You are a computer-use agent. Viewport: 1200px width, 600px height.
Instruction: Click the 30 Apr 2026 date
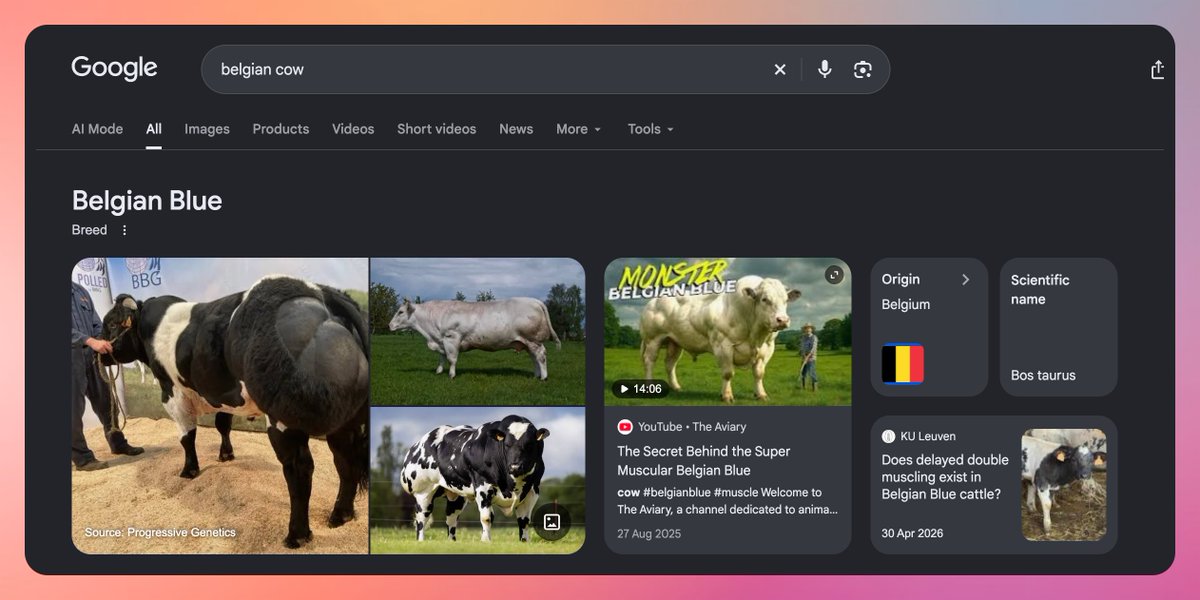click(x=912, y=533)
